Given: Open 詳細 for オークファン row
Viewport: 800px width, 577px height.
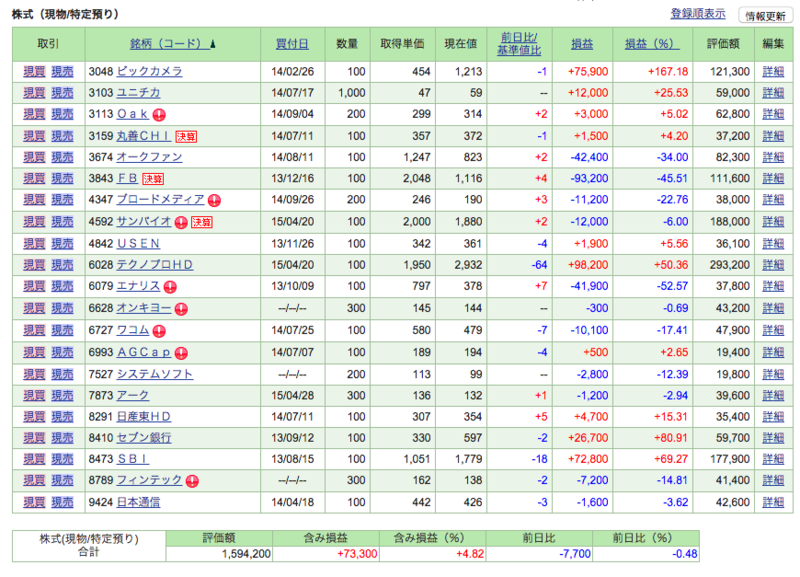Looking at the screenshot, I should [773, 157].
